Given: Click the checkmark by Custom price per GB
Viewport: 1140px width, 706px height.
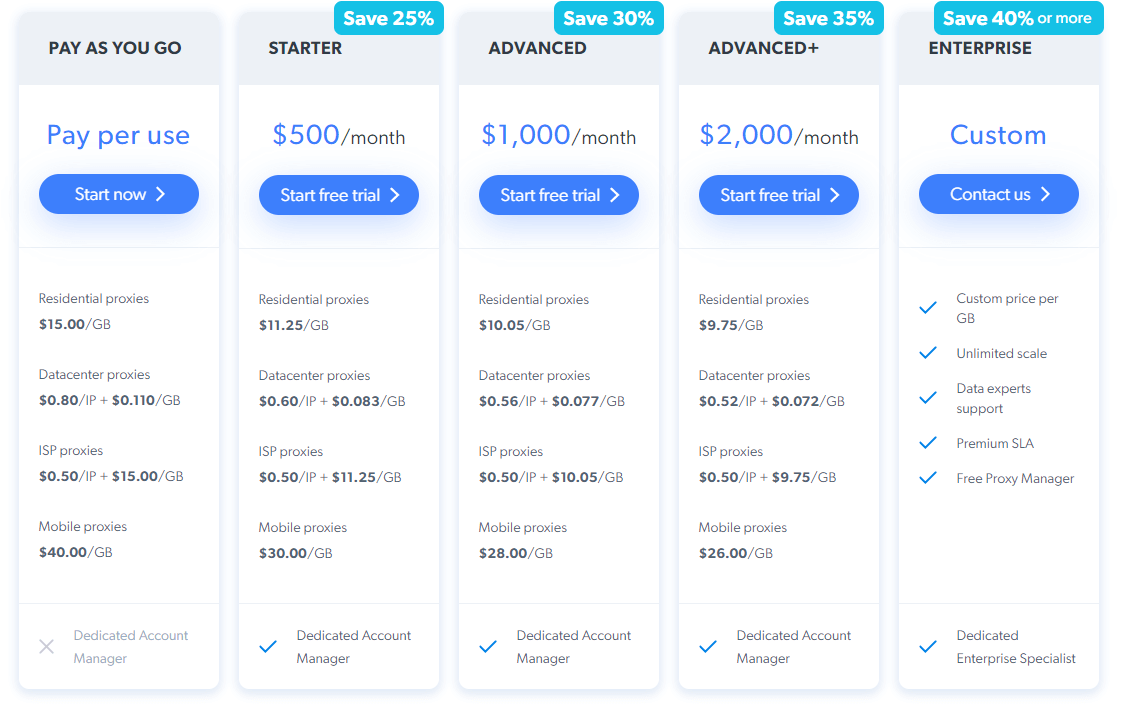Looking at the screenshot, I should 928,307.
